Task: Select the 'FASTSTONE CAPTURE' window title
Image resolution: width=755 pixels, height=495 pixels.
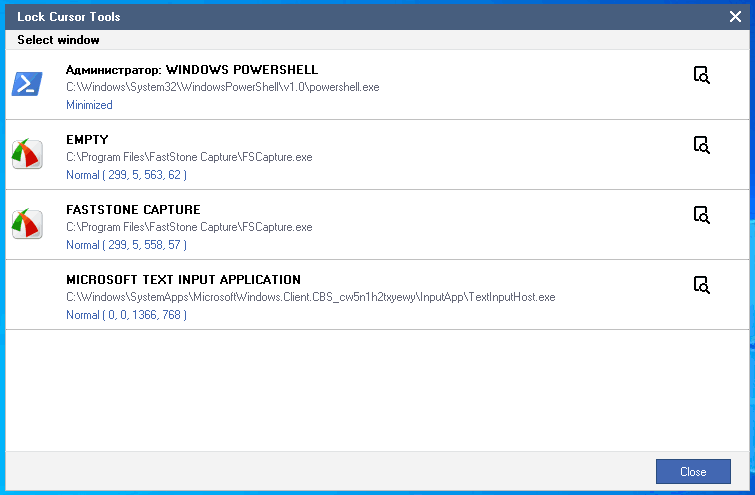Action: pos(133,209)
